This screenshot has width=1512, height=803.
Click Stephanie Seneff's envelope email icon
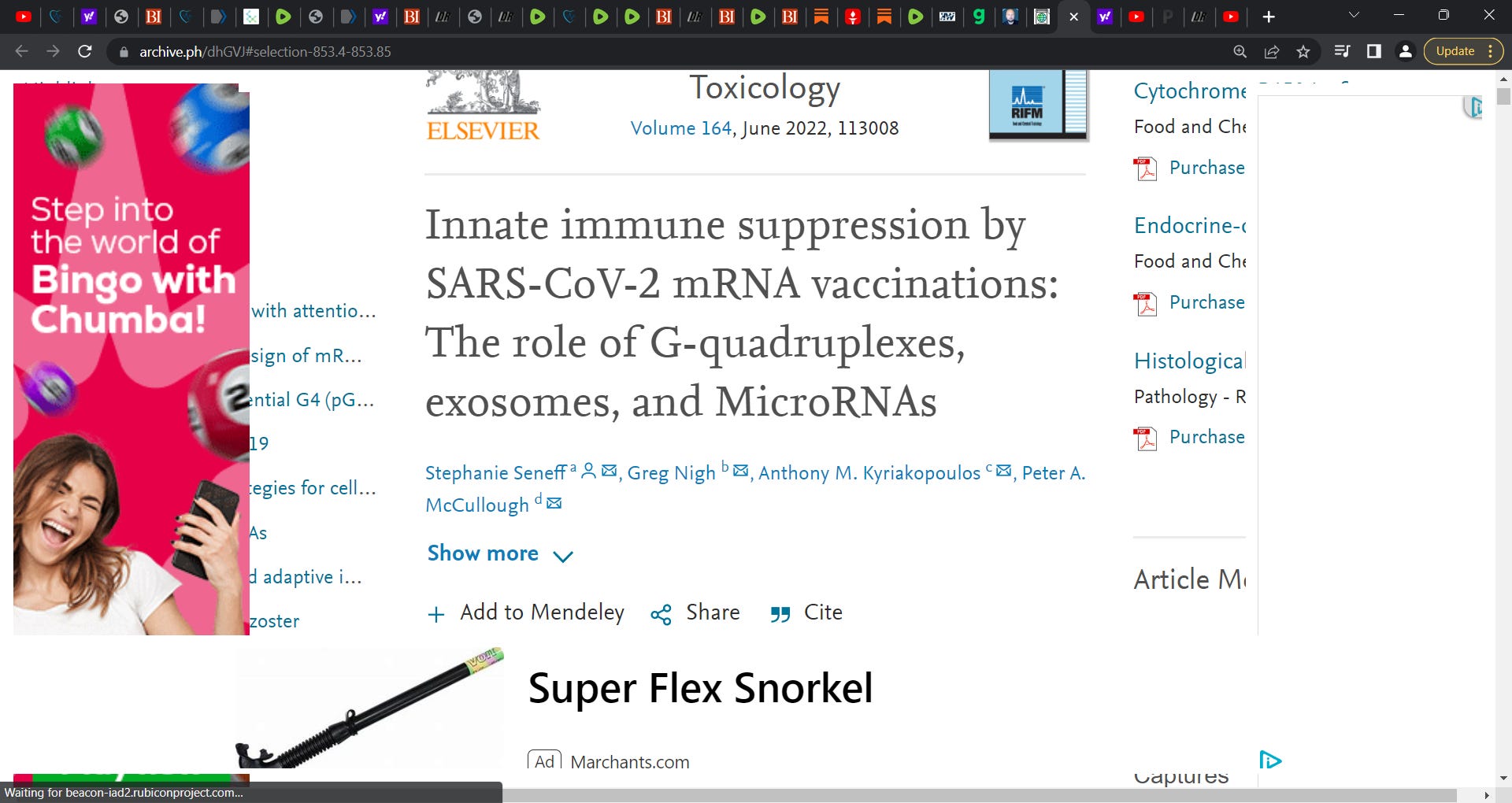pyautogui.click(x=609, y=471)
